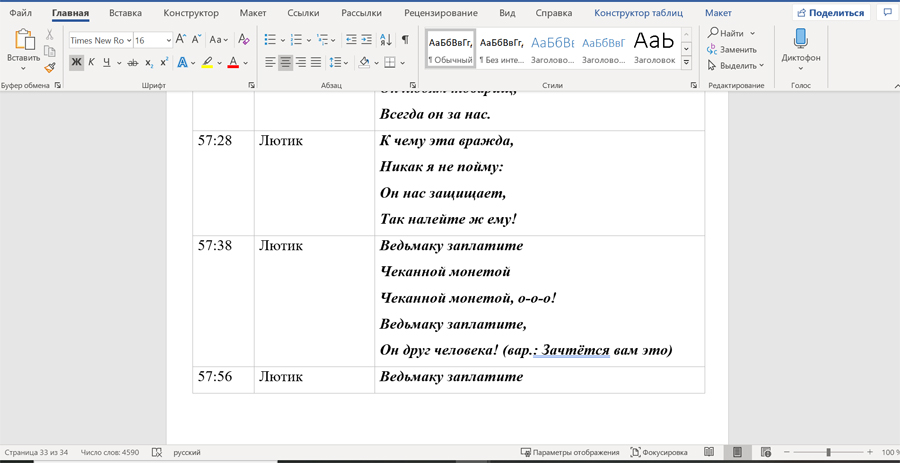Viewport: 900px width, 463px height.
Task: Open Параметры отображения display settings
Action: (x=570, y=452)
